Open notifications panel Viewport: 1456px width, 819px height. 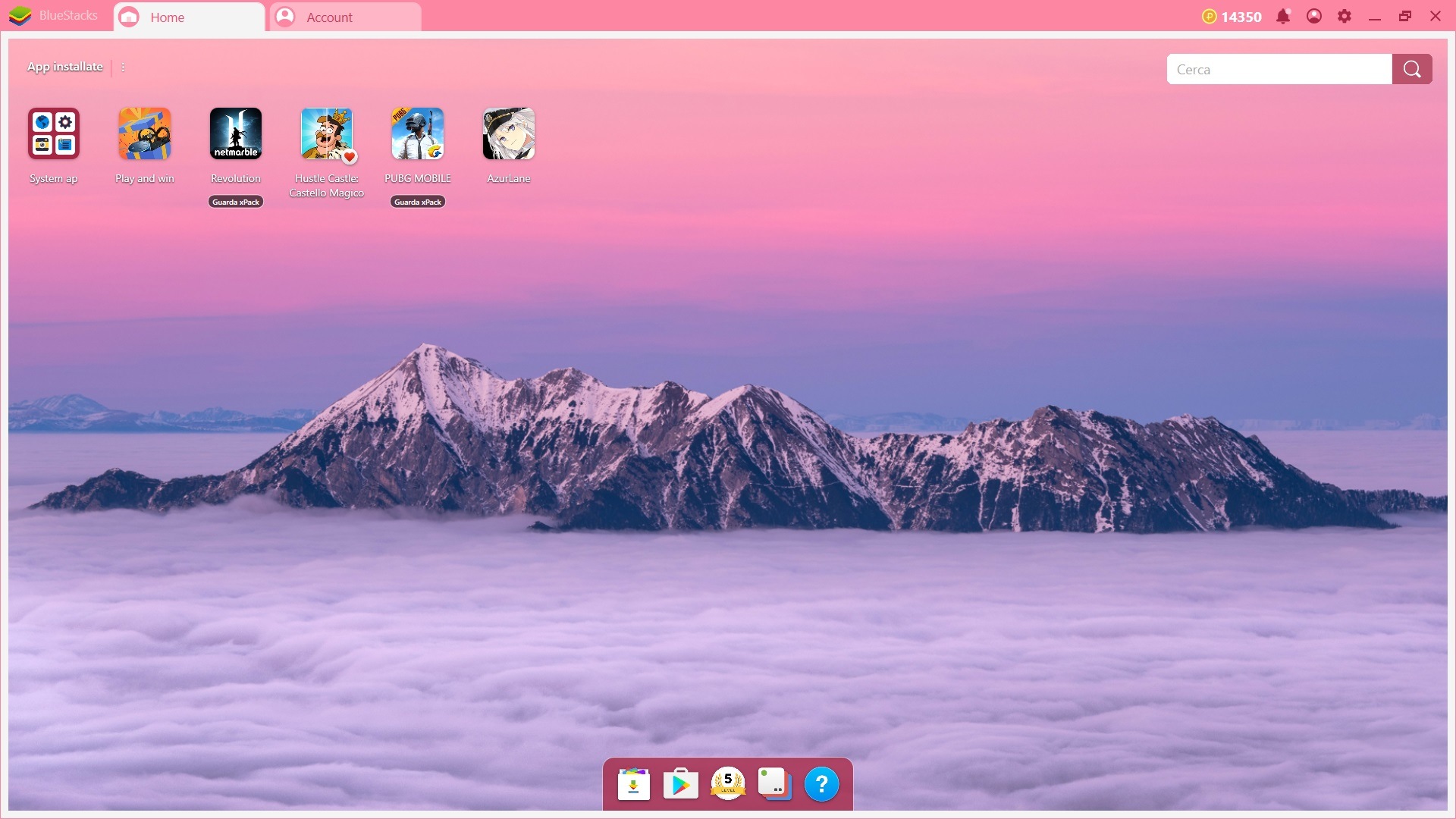click(x=1284, y=16)
